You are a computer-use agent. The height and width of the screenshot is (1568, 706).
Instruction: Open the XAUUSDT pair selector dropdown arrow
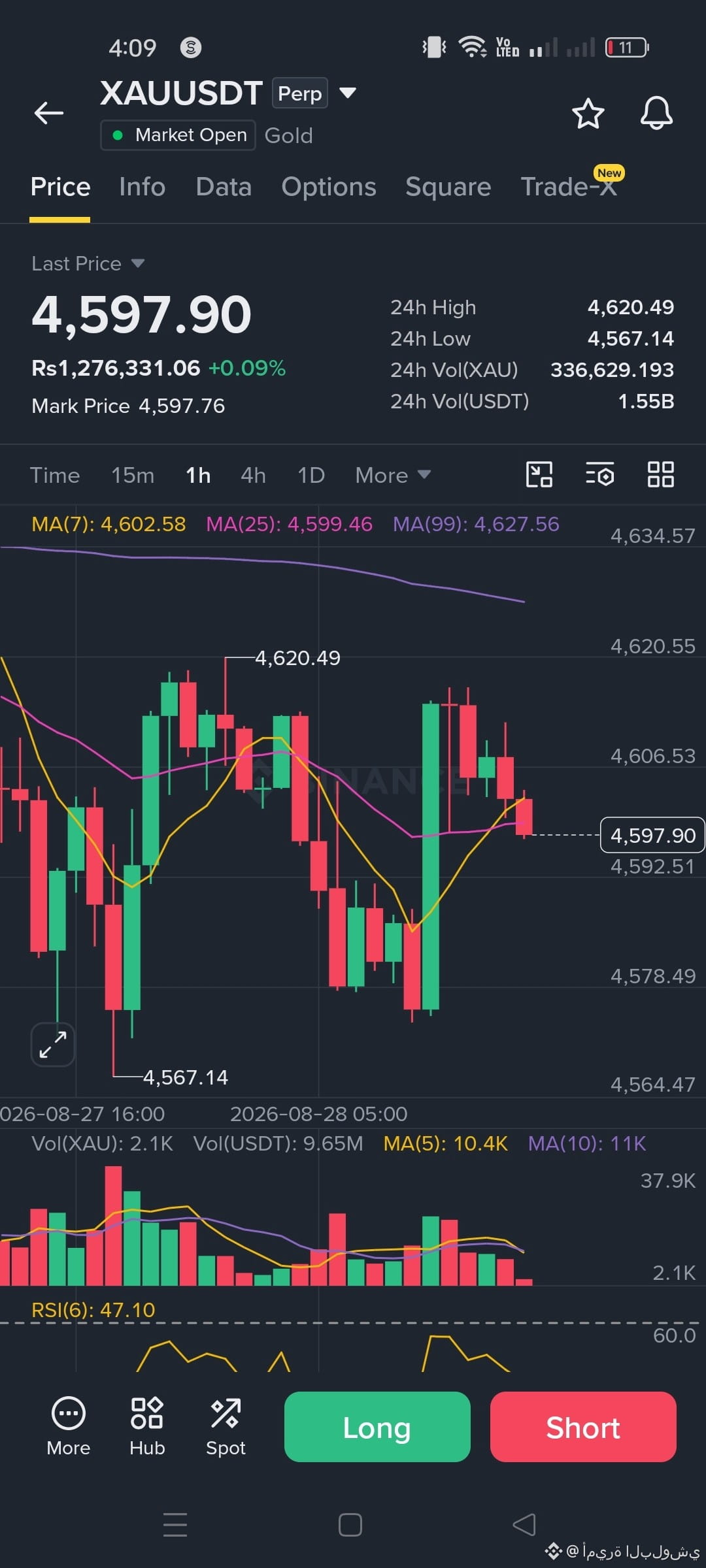(x=348, y=93)
